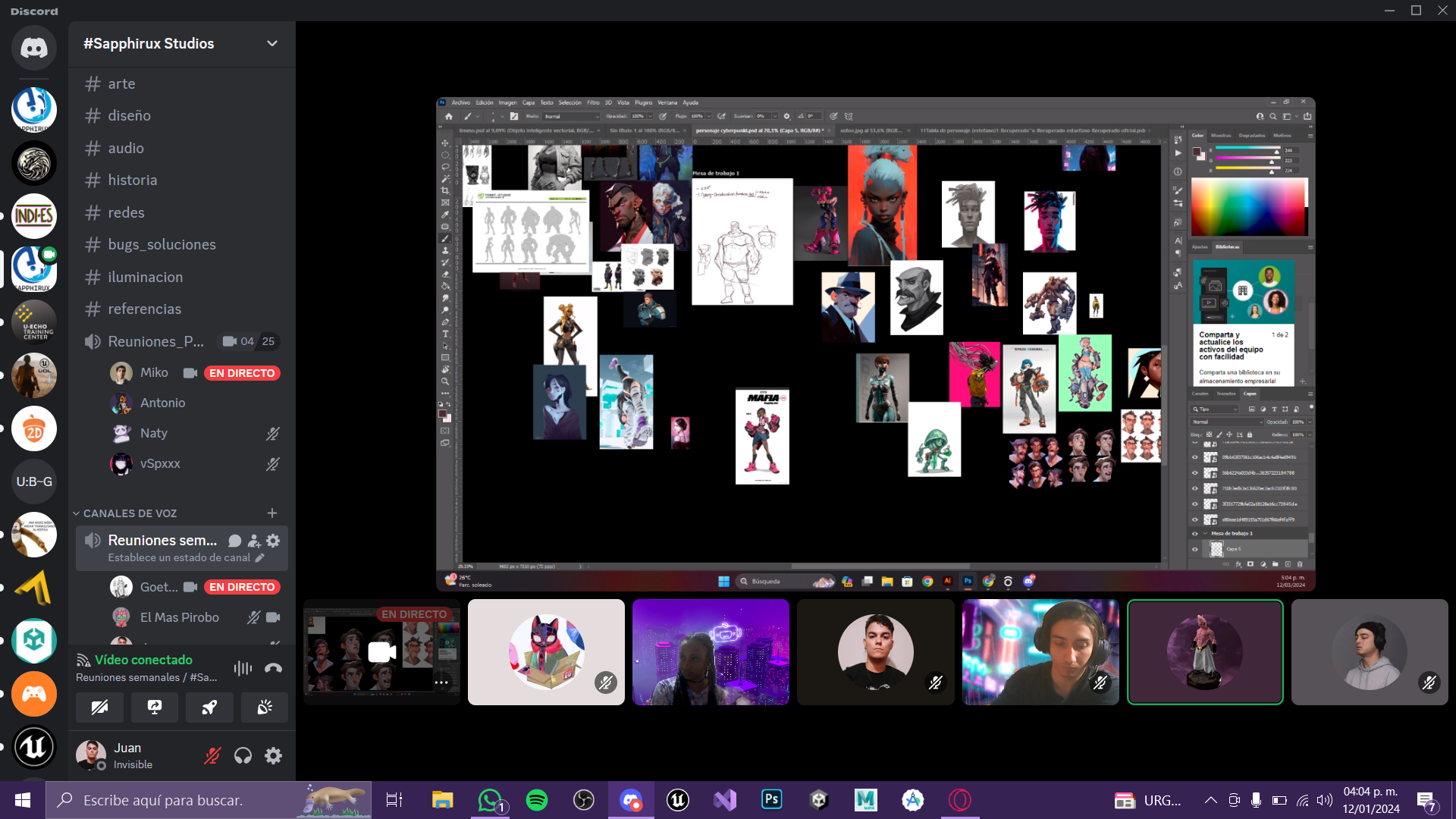This screenshot has height=819, width=1456.
Task: Unmute your microphone
Action: click(212, 756)
